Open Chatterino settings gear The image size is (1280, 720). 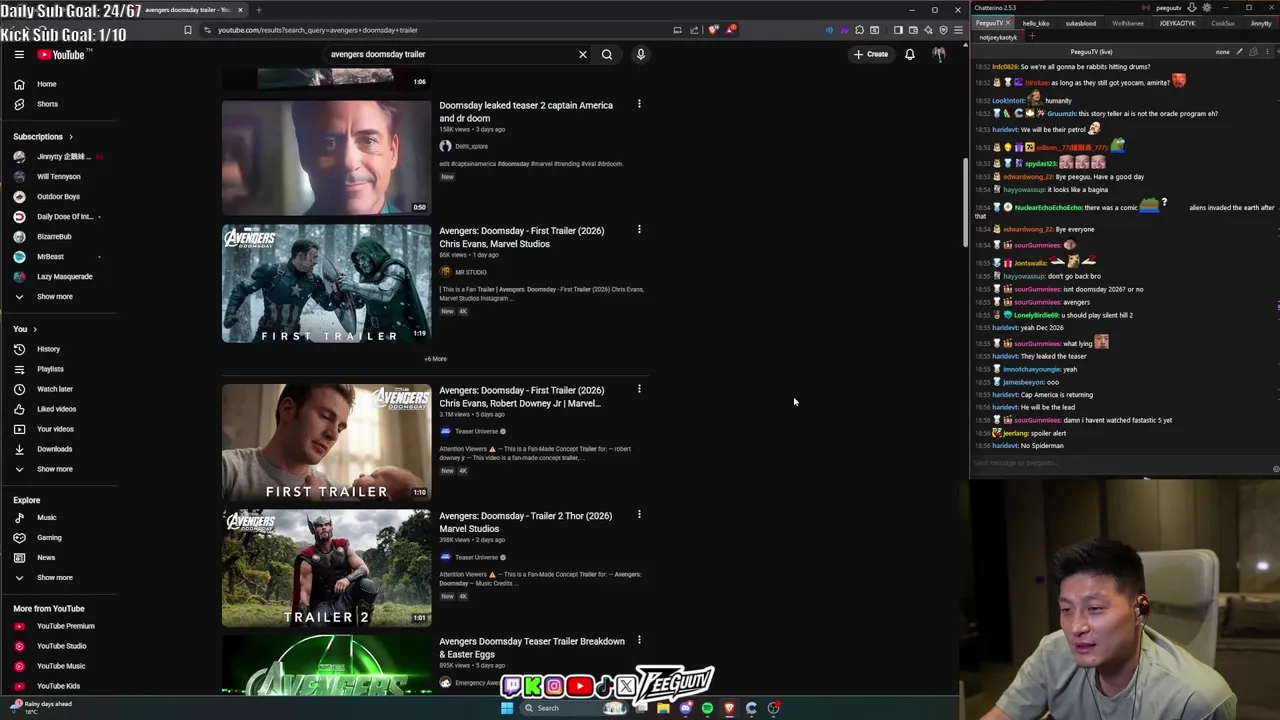tap(1207, 8)
